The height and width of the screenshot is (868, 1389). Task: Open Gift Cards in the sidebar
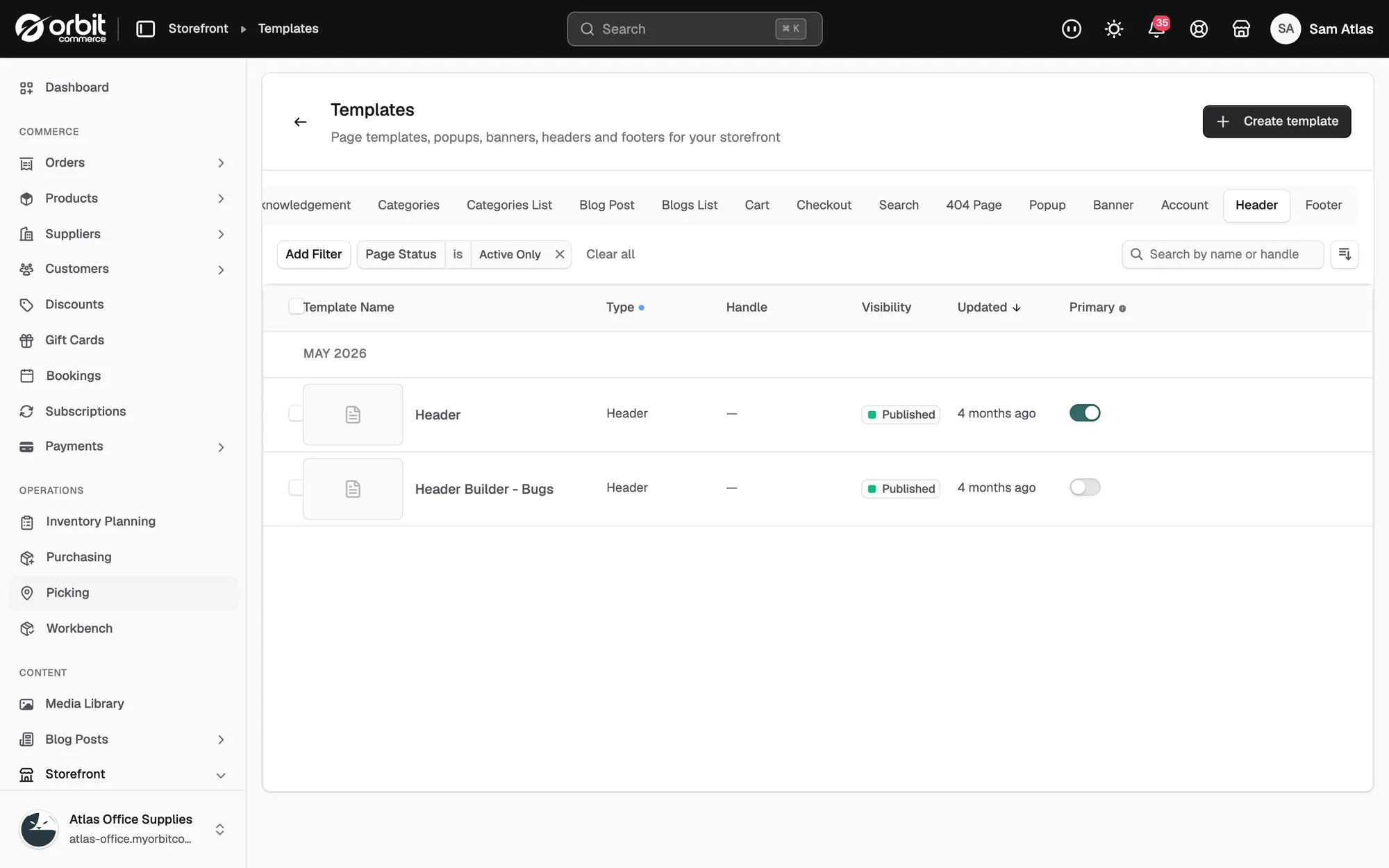[124, 340]
